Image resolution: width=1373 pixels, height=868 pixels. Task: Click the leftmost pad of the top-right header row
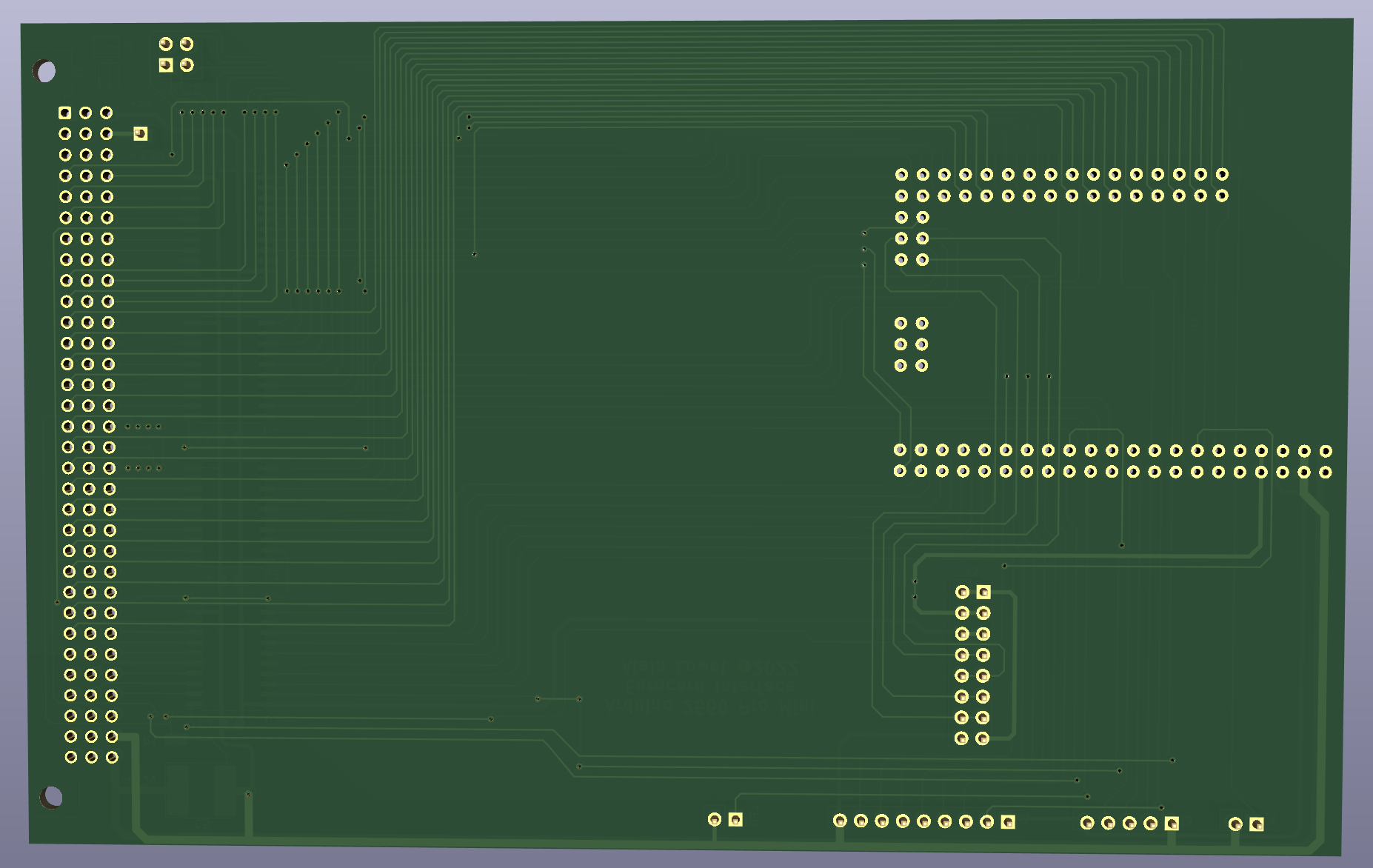click(x=900, y=175)
